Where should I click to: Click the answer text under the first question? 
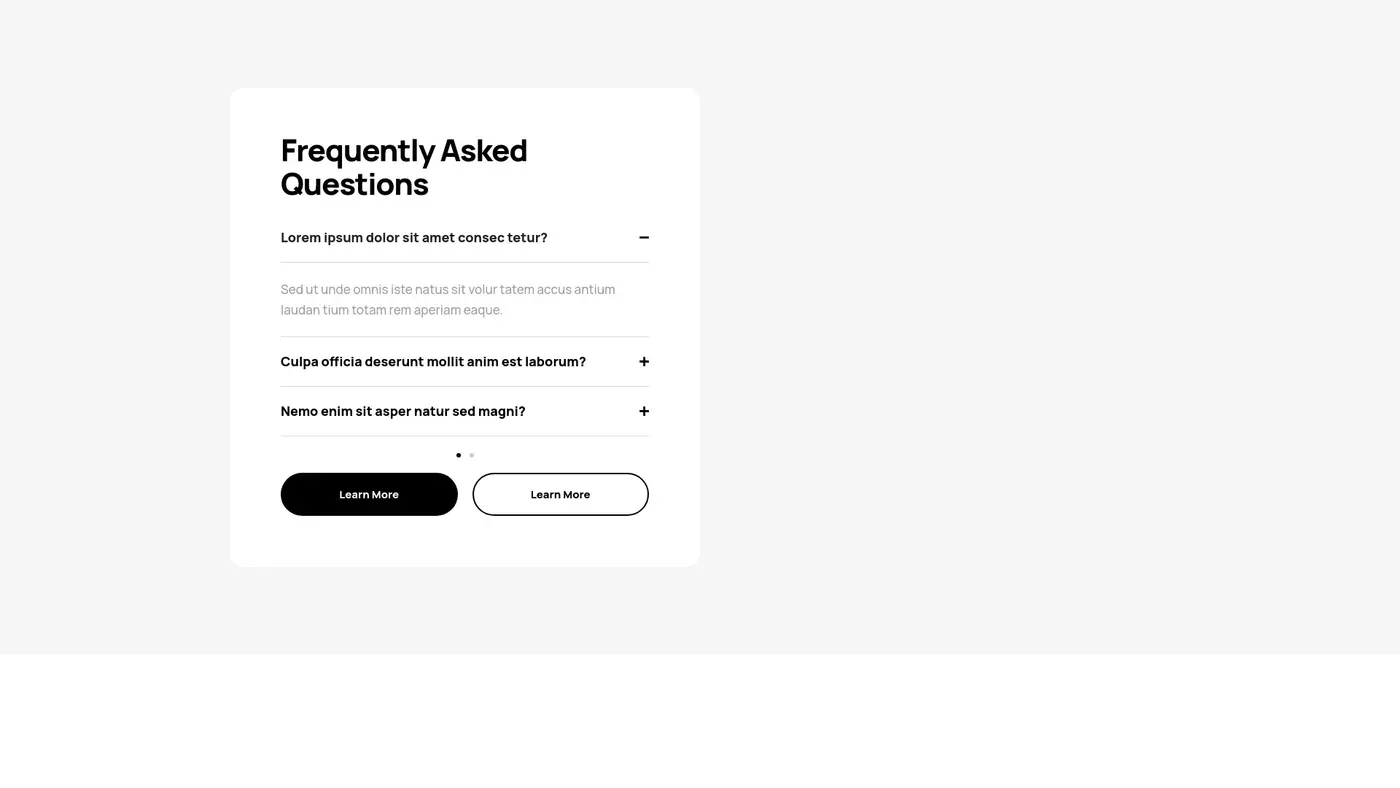447,299
